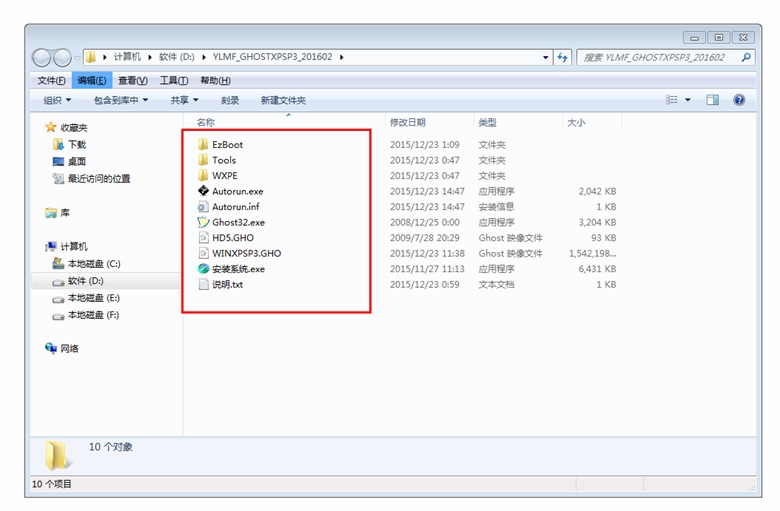Image resolution: width=780 pixels, height=511 pixels.
Task: Select the EzBoot folder icon
Action: pyautogui.click(x=203, y=144)
